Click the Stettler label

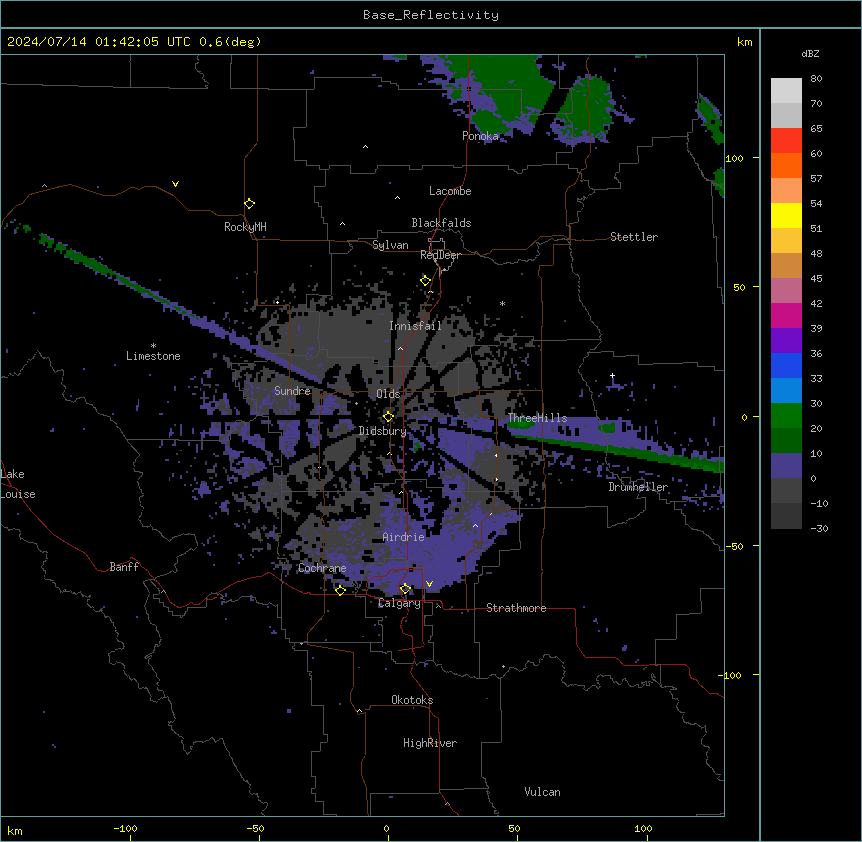(634, 237)
